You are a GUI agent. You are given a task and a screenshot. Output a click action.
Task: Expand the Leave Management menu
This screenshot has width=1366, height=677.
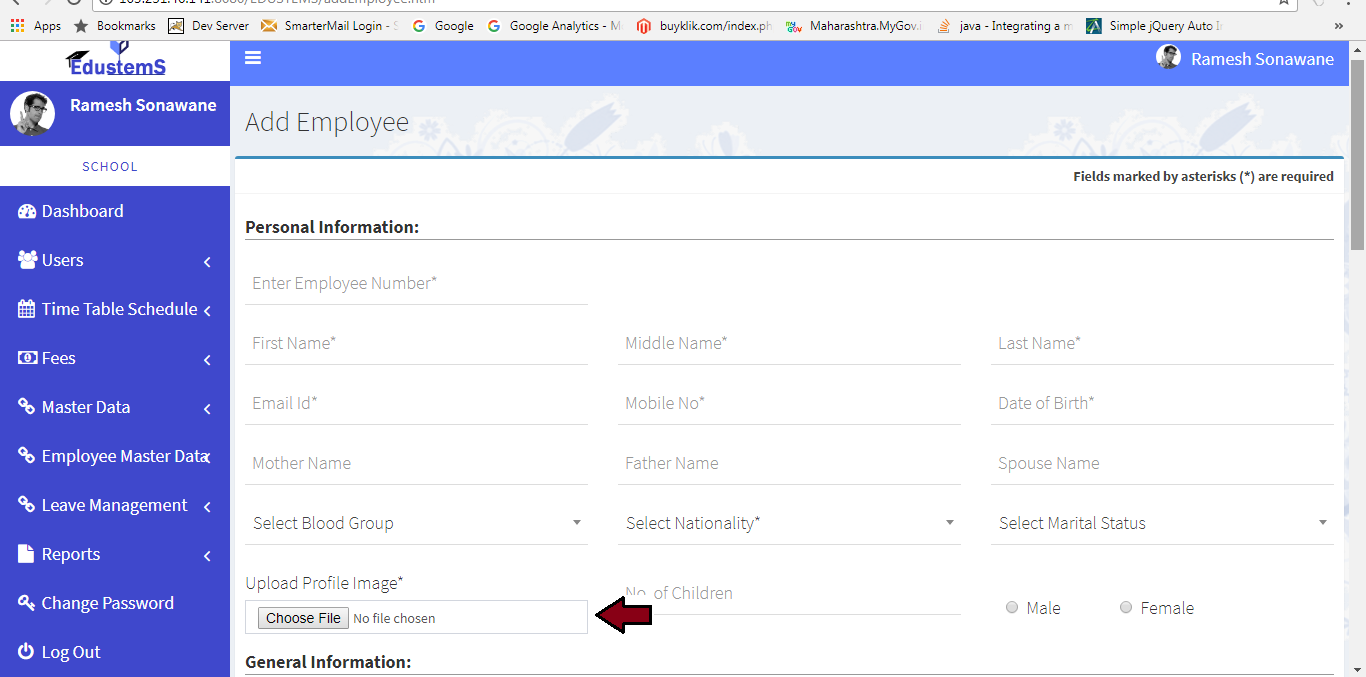pyautogui.click(x=114, y=505)
